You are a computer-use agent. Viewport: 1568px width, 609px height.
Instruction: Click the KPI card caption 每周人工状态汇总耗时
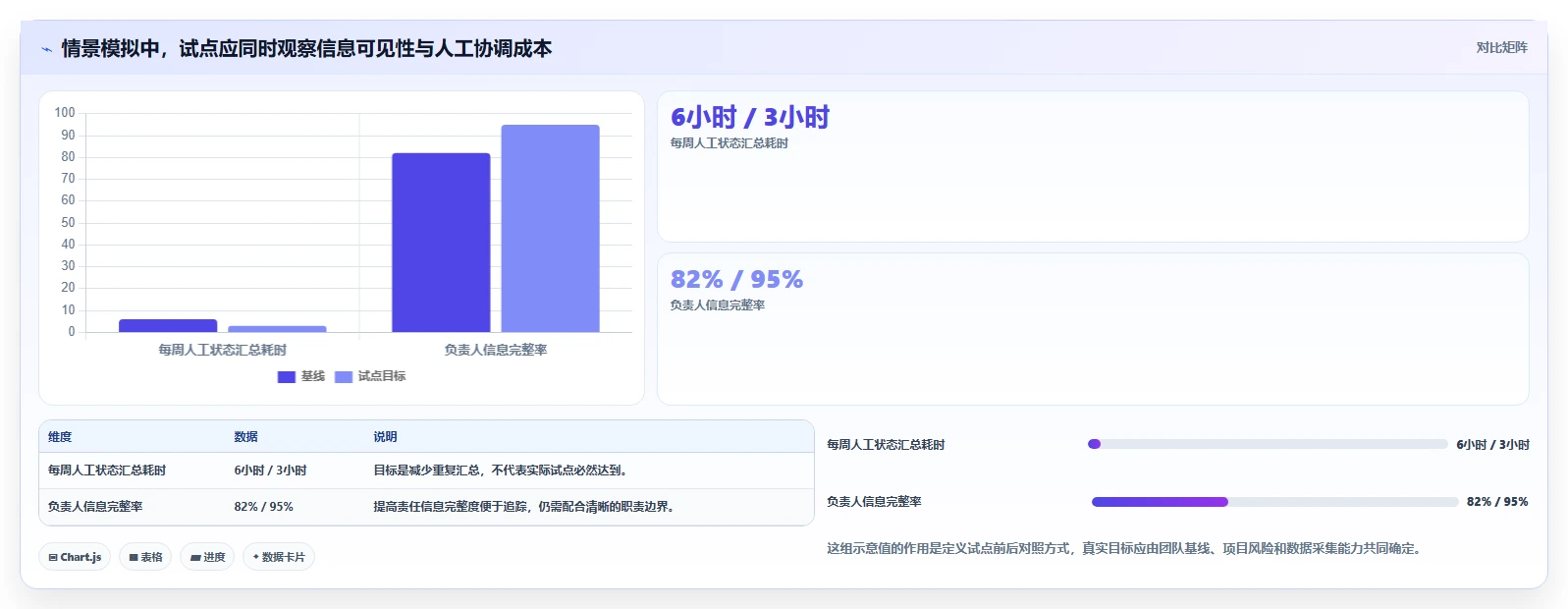730,143
